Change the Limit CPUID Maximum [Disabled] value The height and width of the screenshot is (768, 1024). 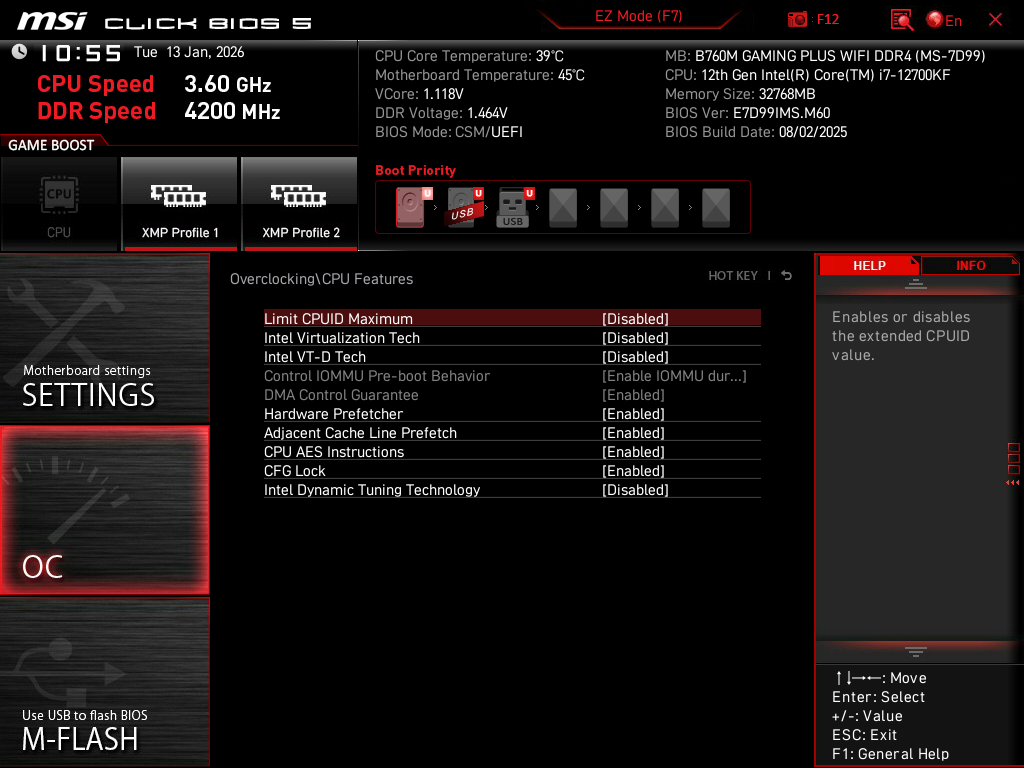pyautogui.click(x=635, y=319)
